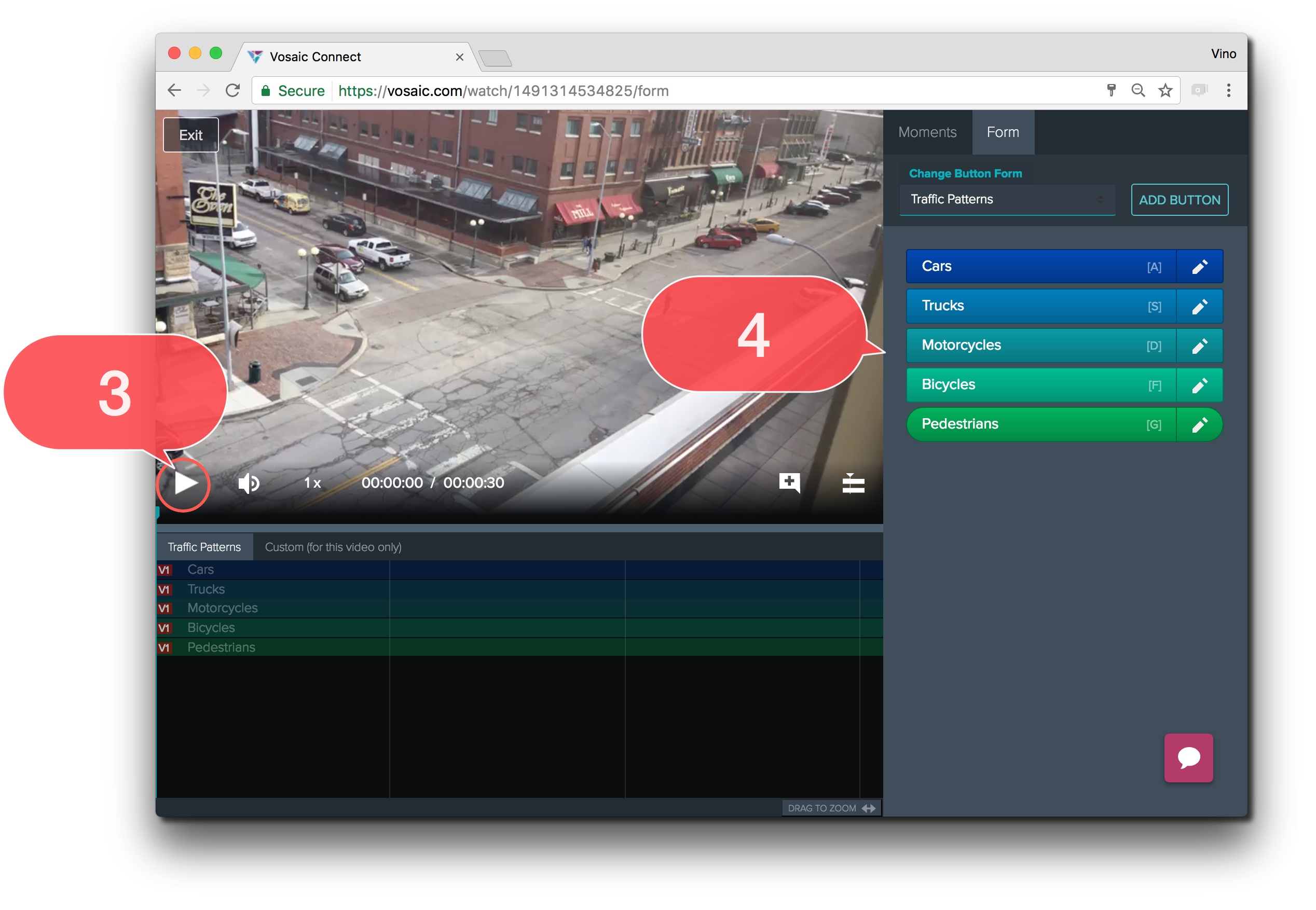Open Chrome's three-dot menu
The height and width of the screenshot is (910, 1316).
point(1229,90)
